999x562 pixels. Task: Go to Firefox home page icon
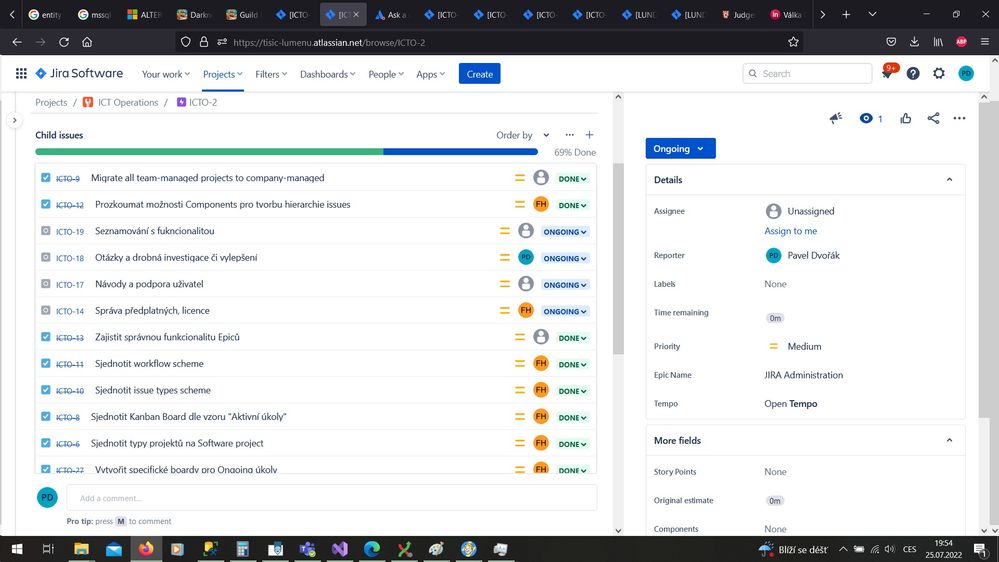tap(87, 42)
